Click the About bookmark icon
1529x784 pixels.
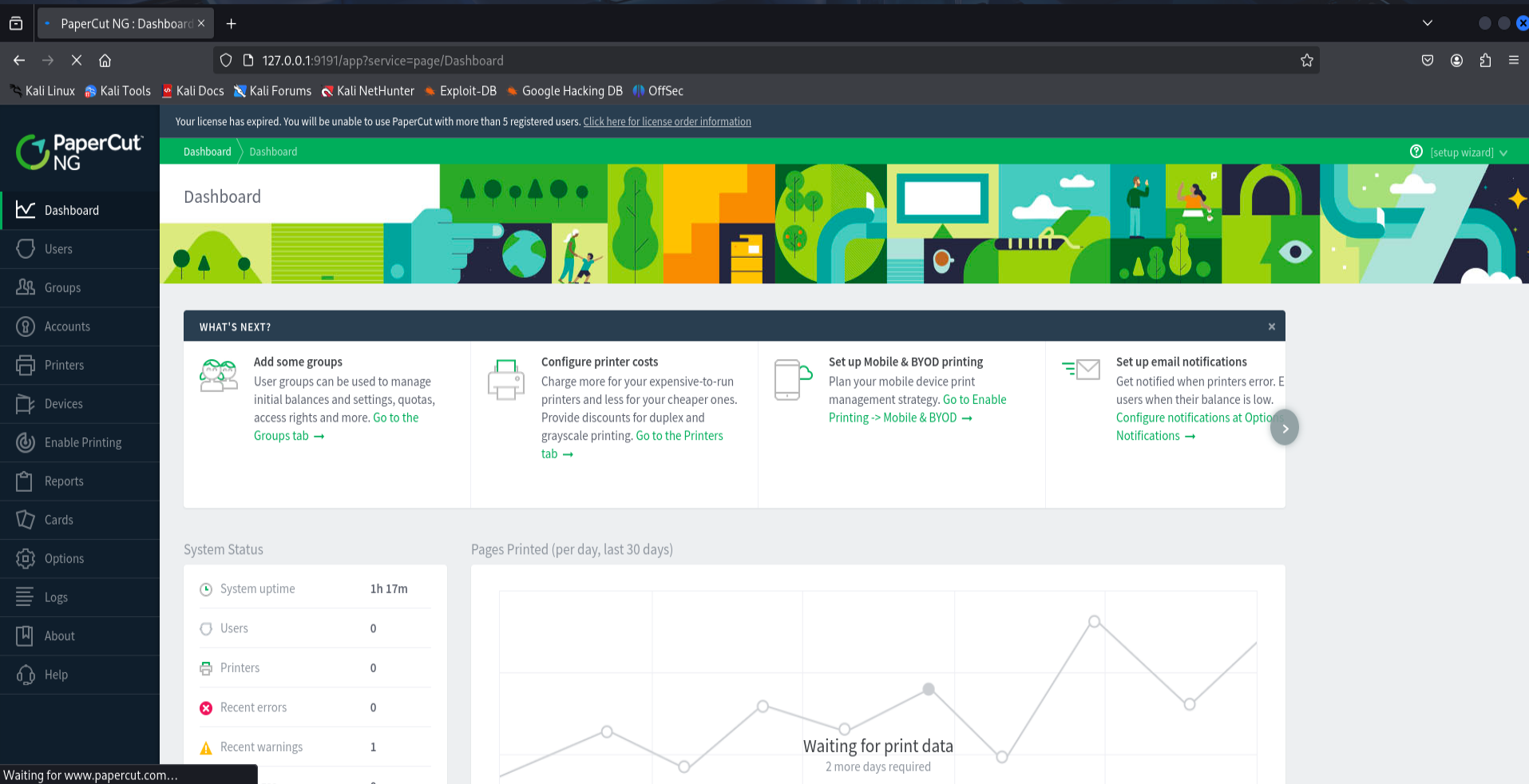[26, 636]
